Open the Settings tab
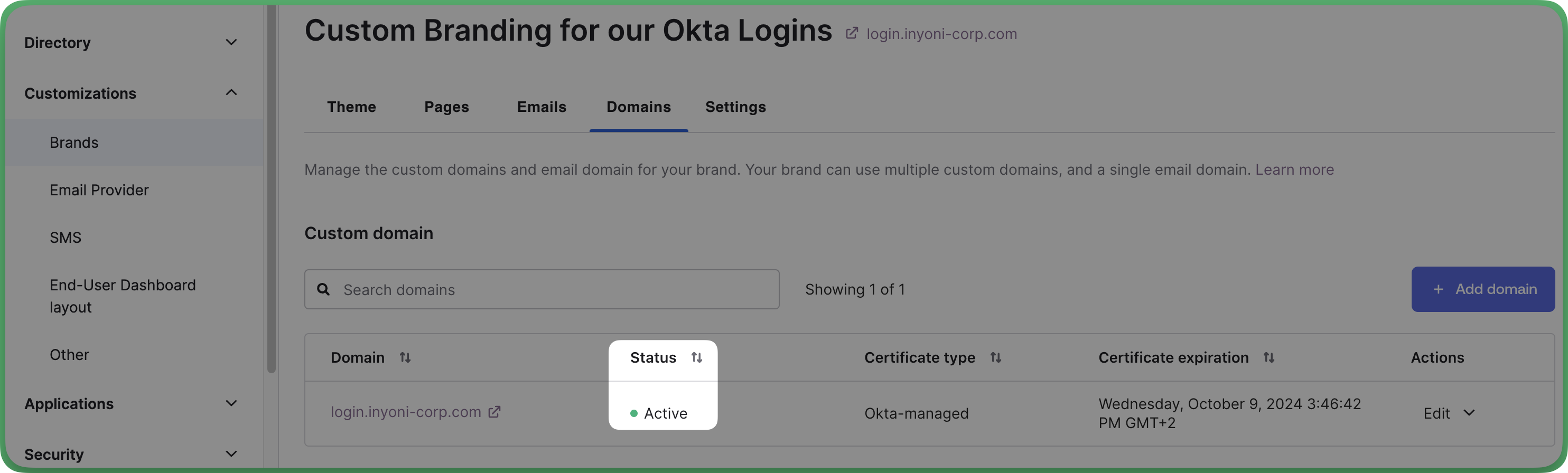The height and width of the screenshot is (473, 1568). (735, 107)
